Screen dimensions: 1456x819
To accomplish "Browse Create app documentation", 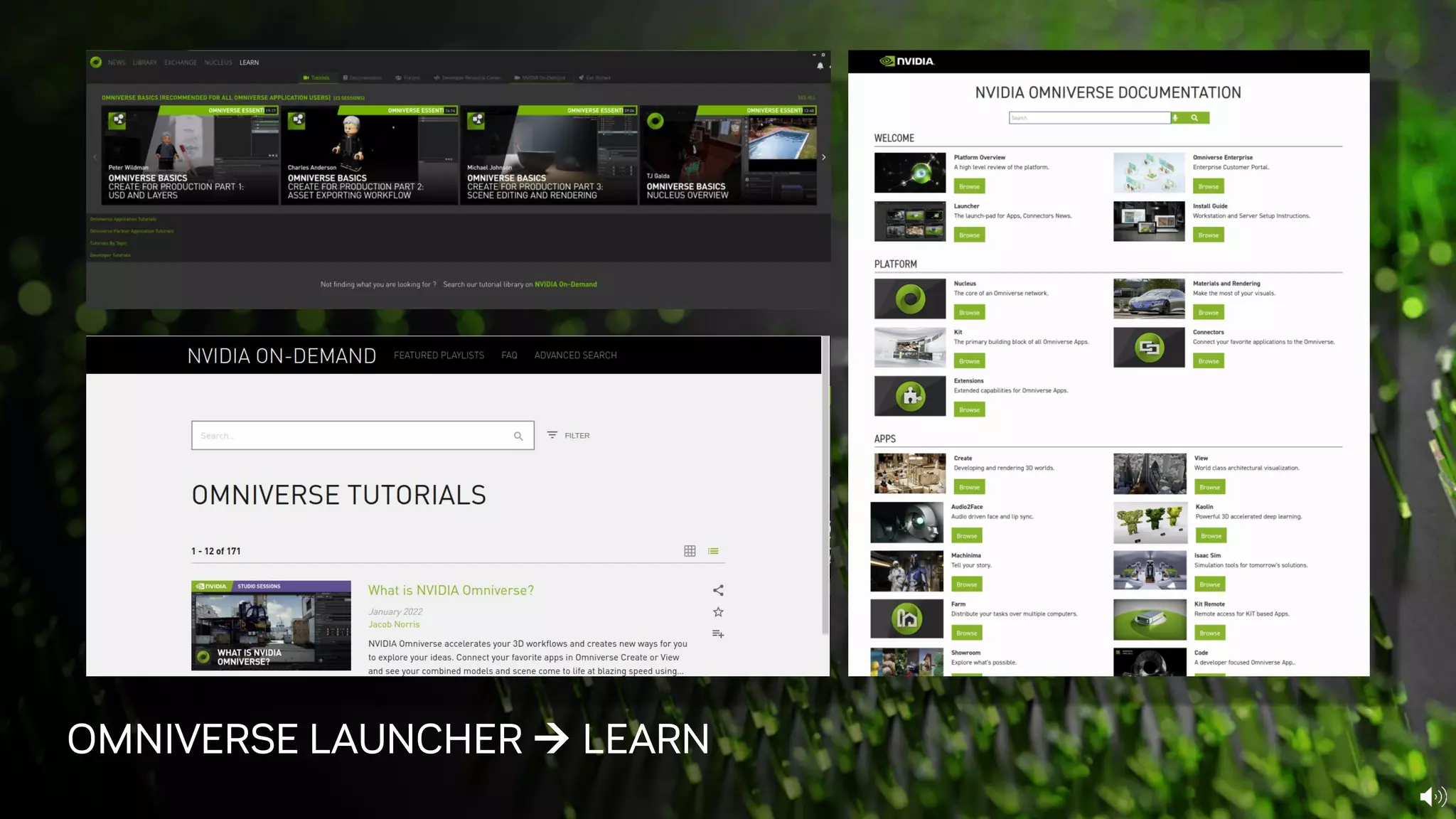I will pyautogui.click(x=969, y=488).
